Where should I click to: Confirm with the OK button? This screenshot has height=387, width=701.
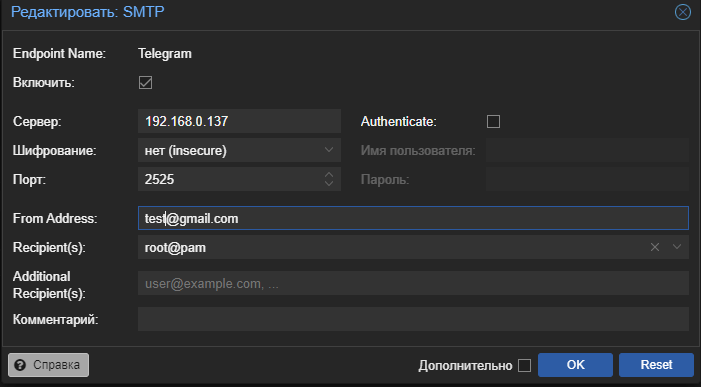[575, 365]
